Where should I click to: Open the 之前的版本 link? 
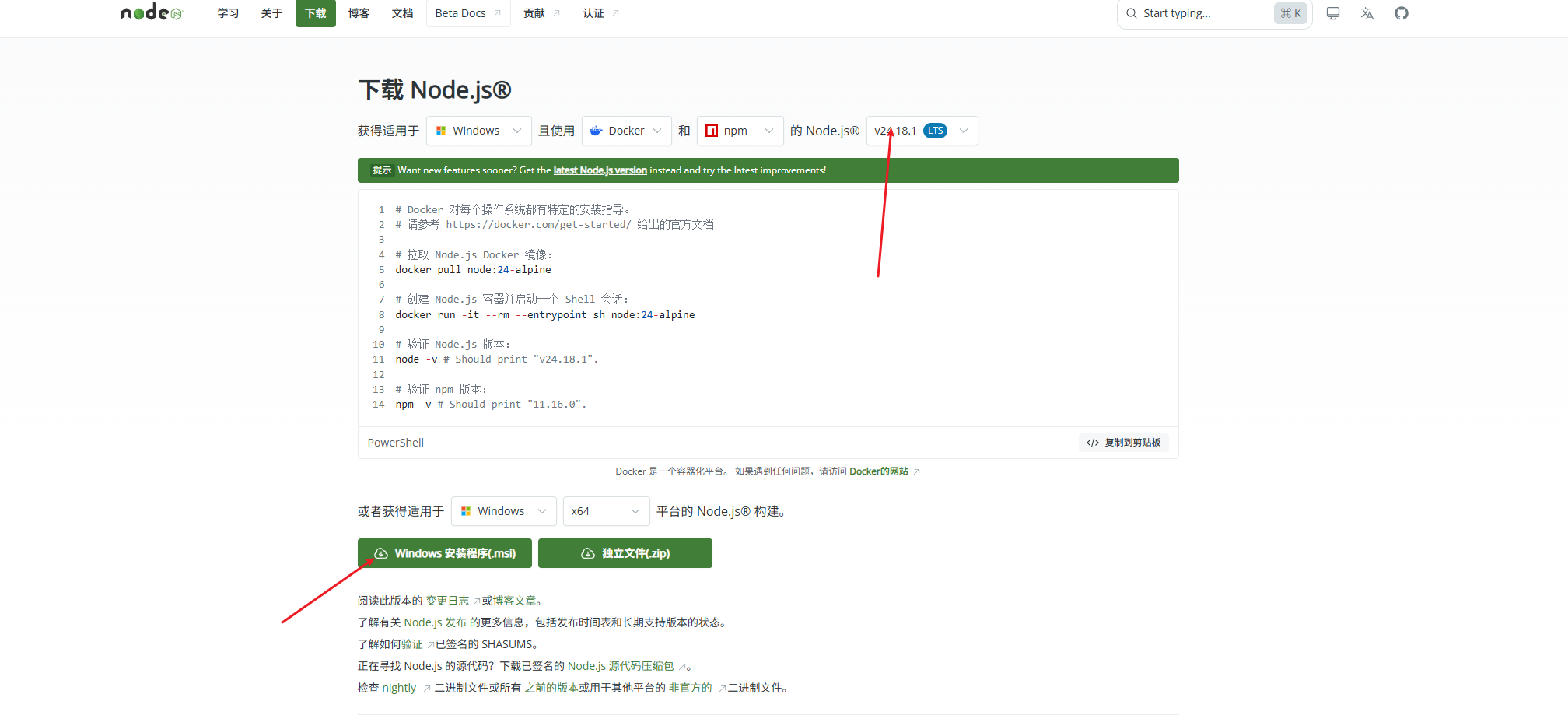tap(551, 688)
